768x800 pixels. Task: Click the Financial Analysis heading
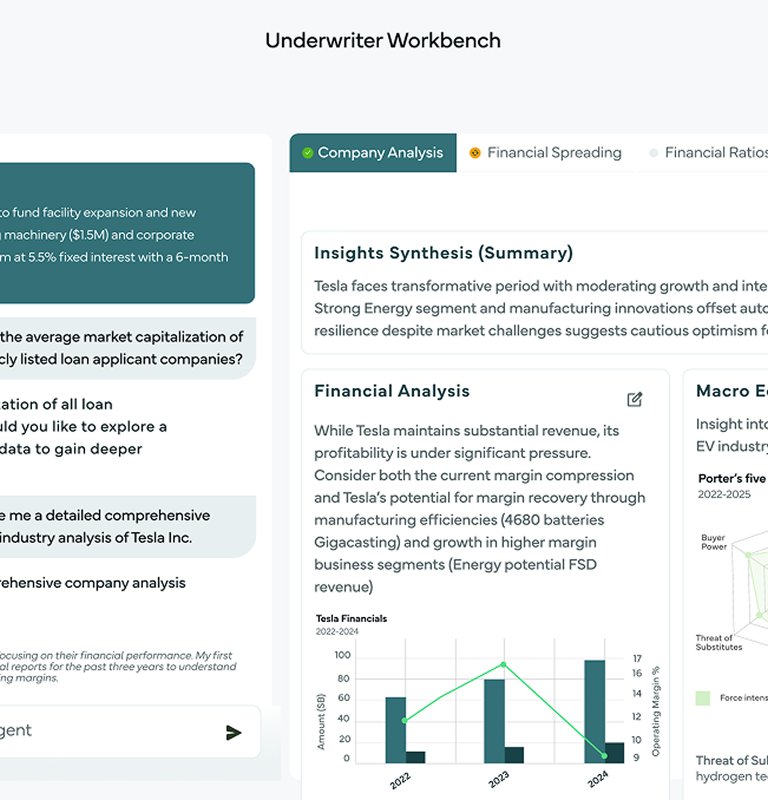click(392, 391)
